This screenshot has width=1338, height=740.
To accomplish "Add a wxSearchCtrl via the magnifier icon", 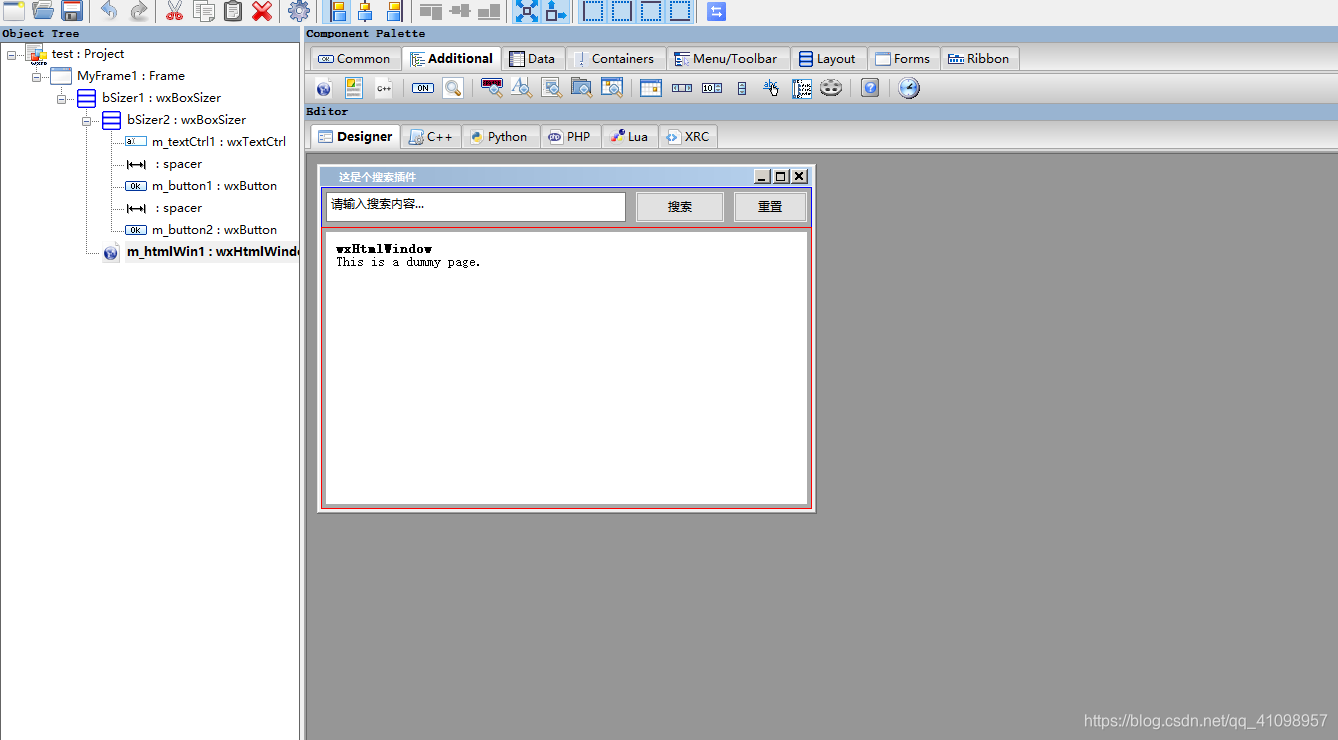I will [452, 88].
